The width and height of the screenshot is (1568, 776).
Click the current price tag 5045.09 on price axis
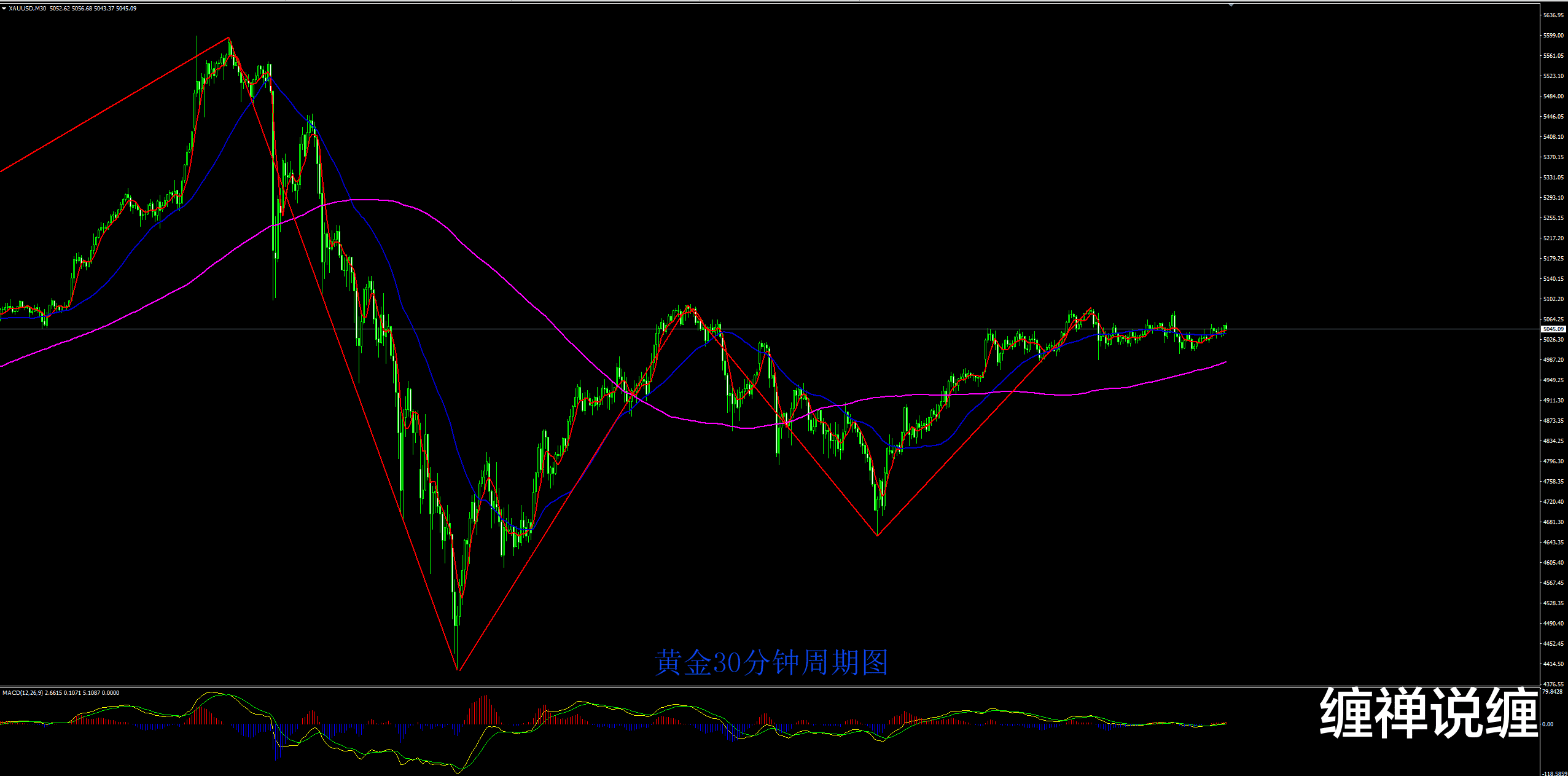tap(1553, 329)
